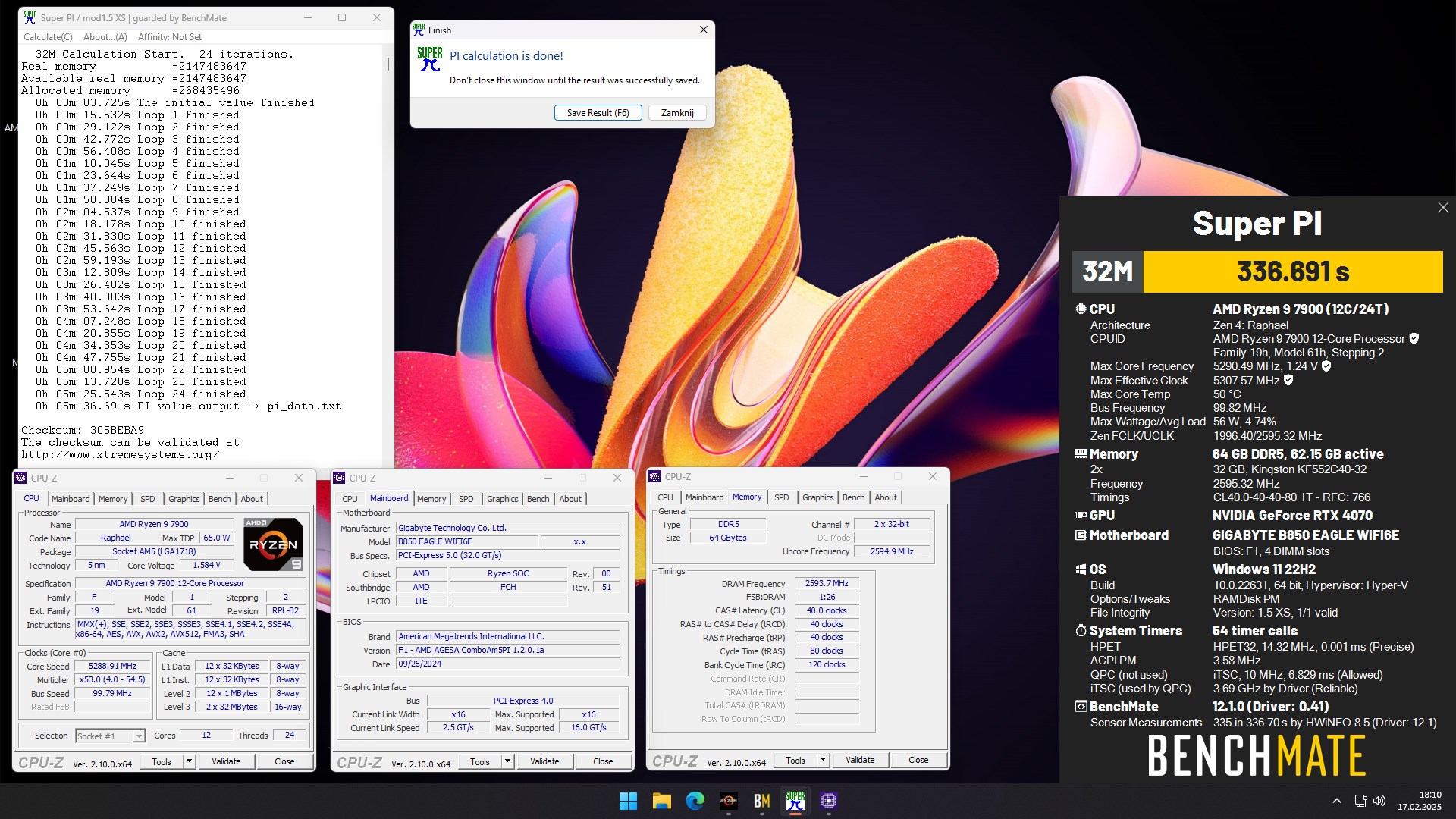1456x819 pixels.
Task: Open Graphics tab in first CPU-Z window
Action: point(184,499)
